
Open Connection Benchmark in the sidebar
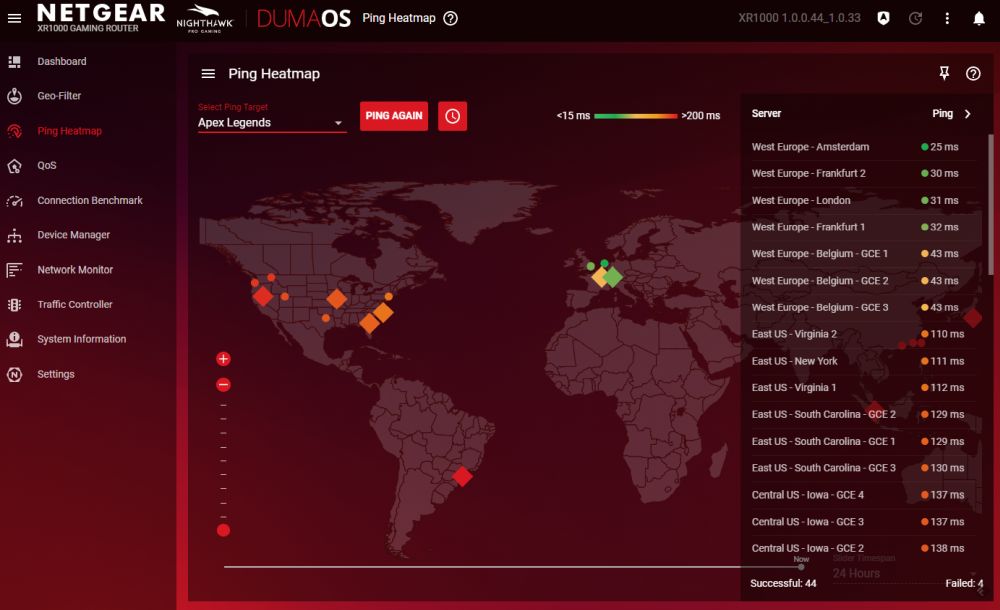click(88, 200)
